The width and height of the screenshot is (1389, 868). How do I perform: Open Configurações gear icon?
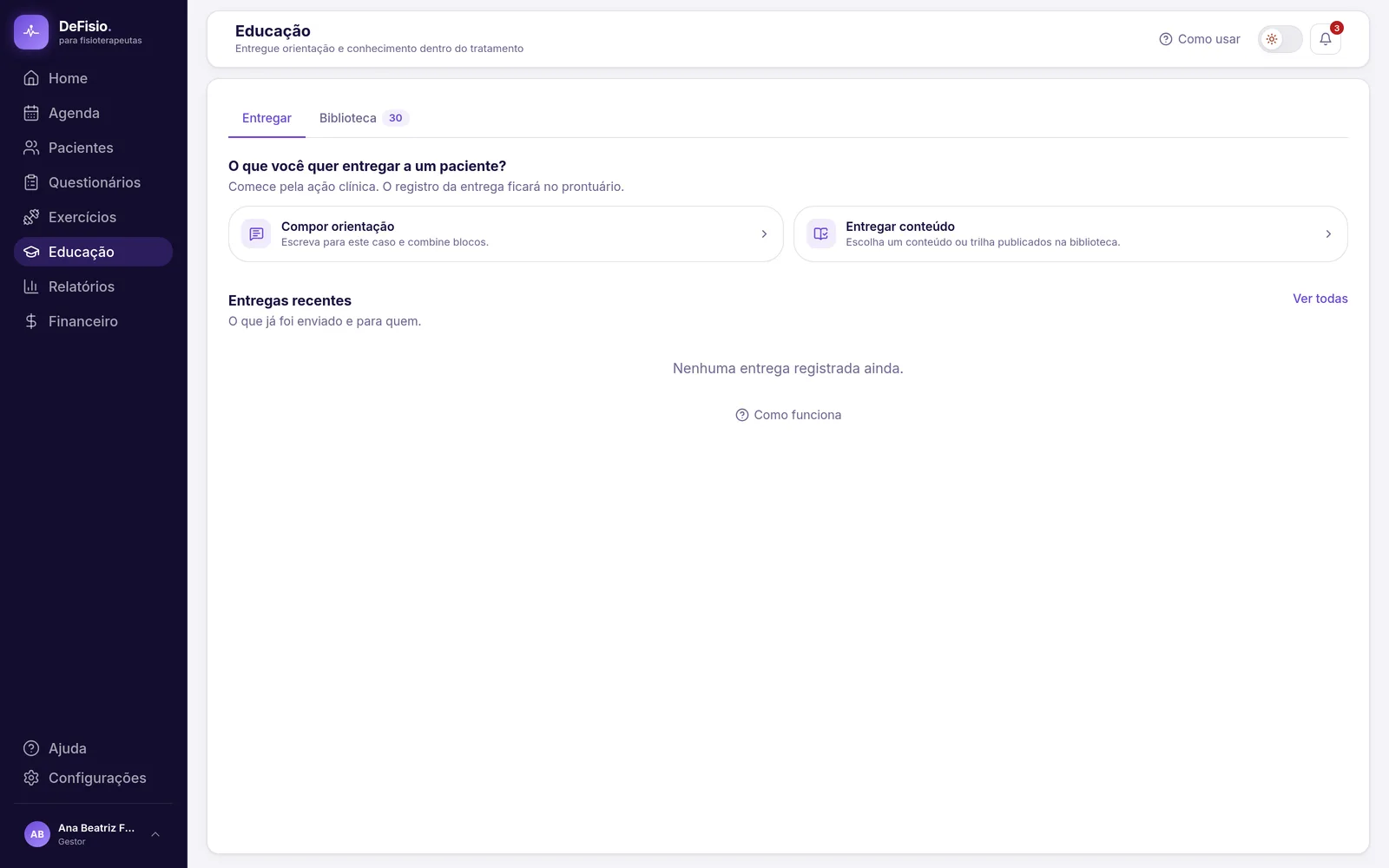click(x=31, y=778)
